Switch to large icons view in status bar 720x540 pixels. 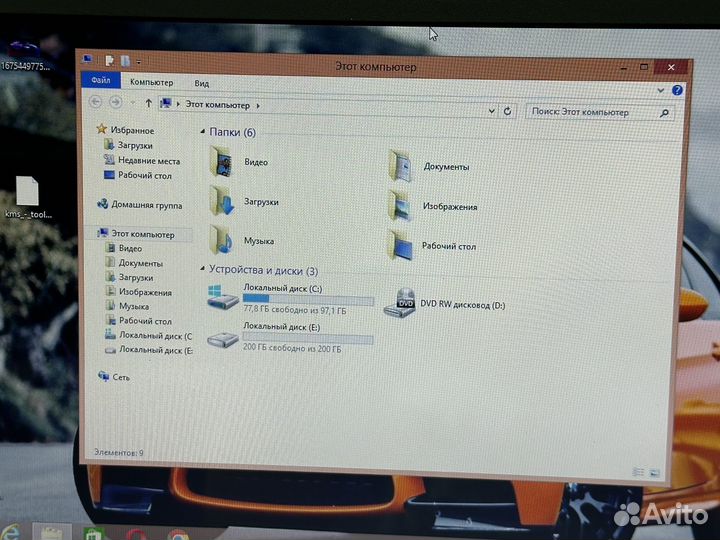tap(654, 472)
